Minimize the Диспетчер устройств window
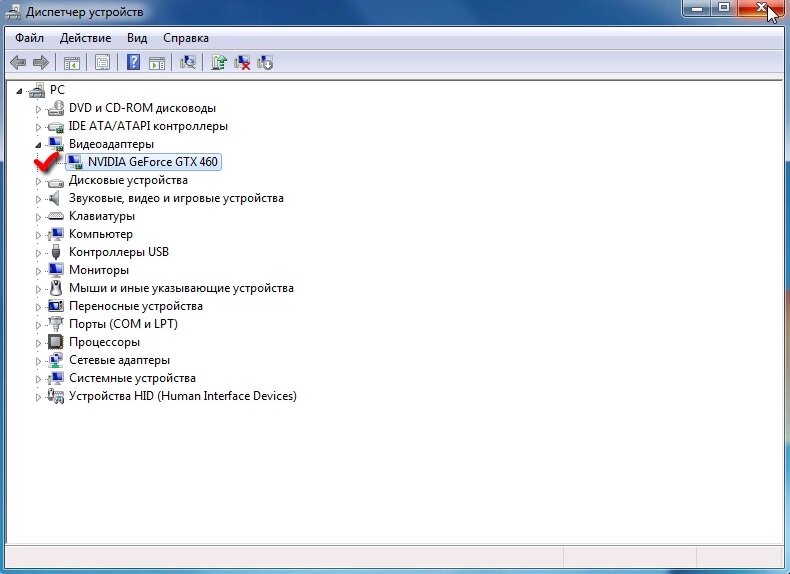 pyautogui.click(x=697, y=8)
